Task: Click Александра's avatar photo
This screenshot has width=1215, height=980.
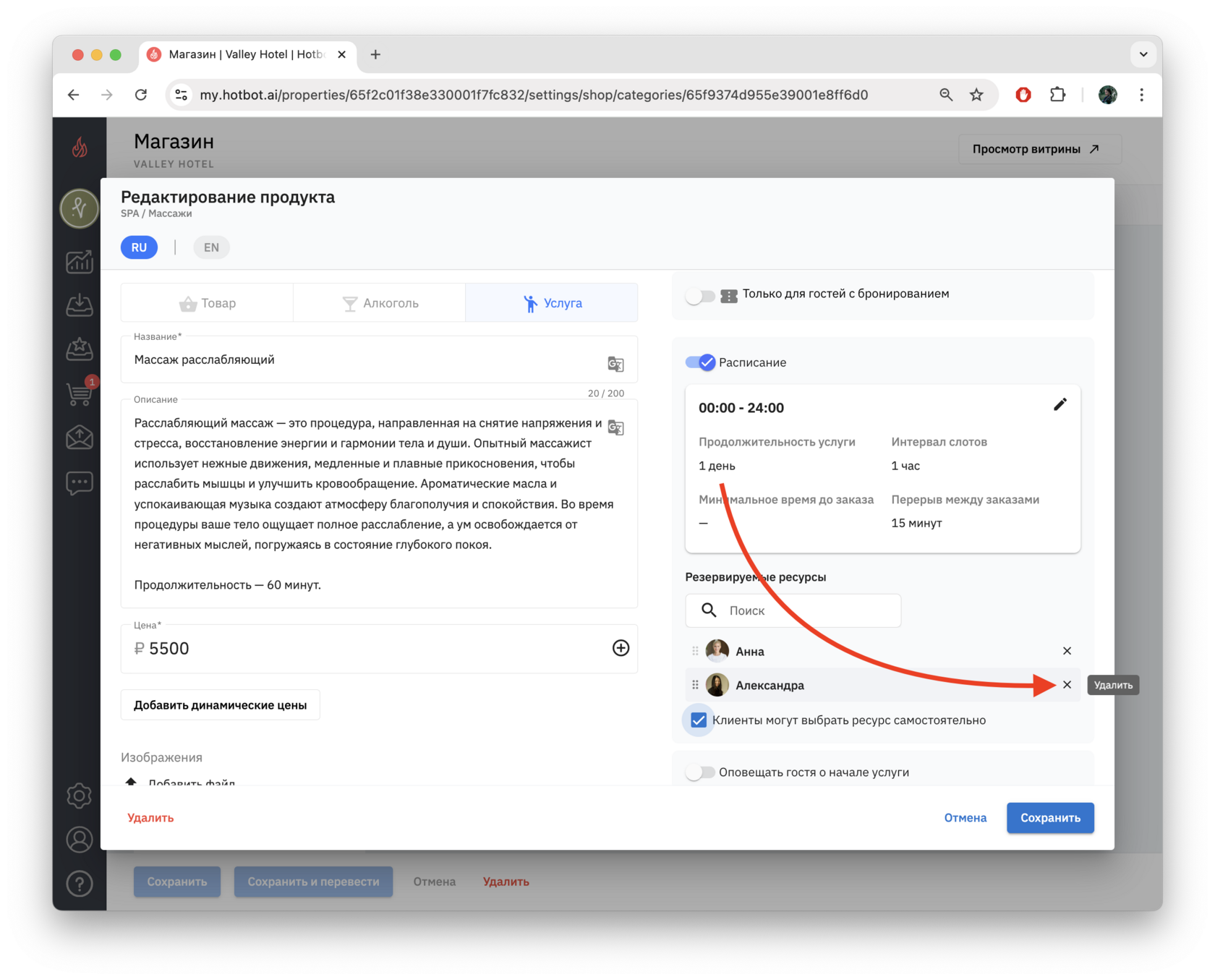Action: 717,685
